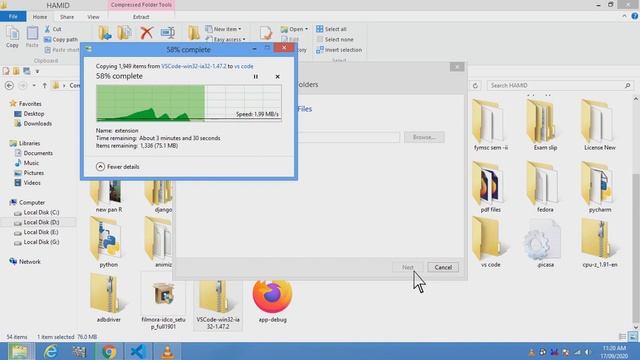Click the Paste icon in ribbon
This screenshot has width=640, height=360.
(x=32, y=37)
